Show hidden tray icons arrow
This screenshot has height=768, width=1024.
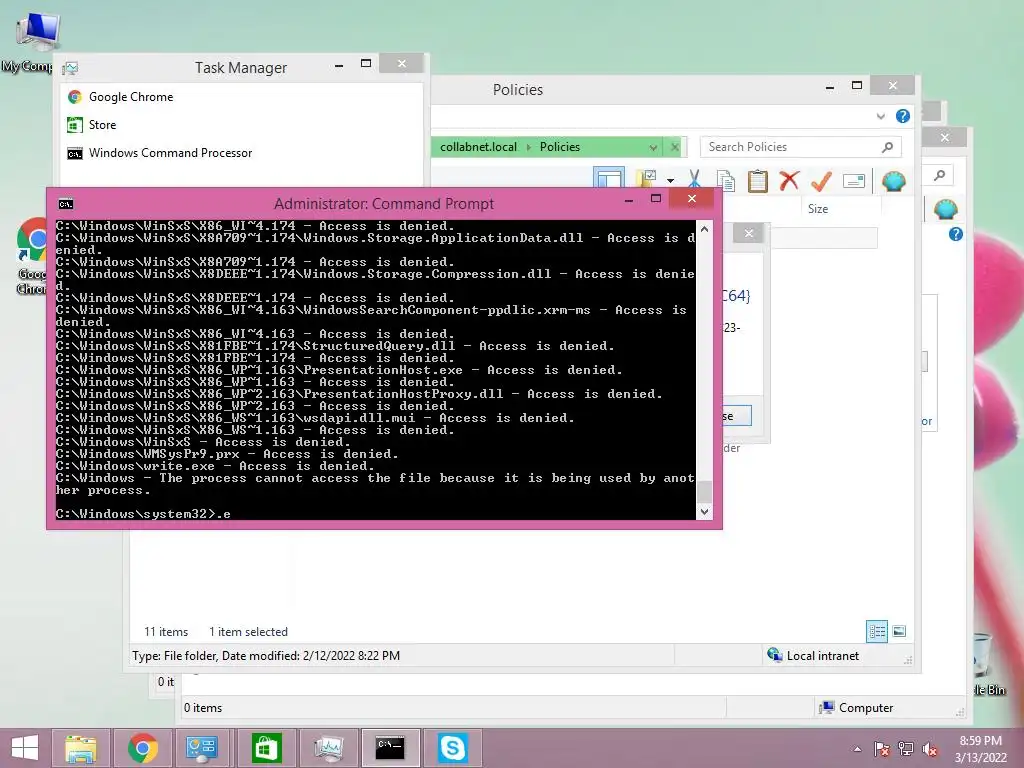[x=857, y=749]
